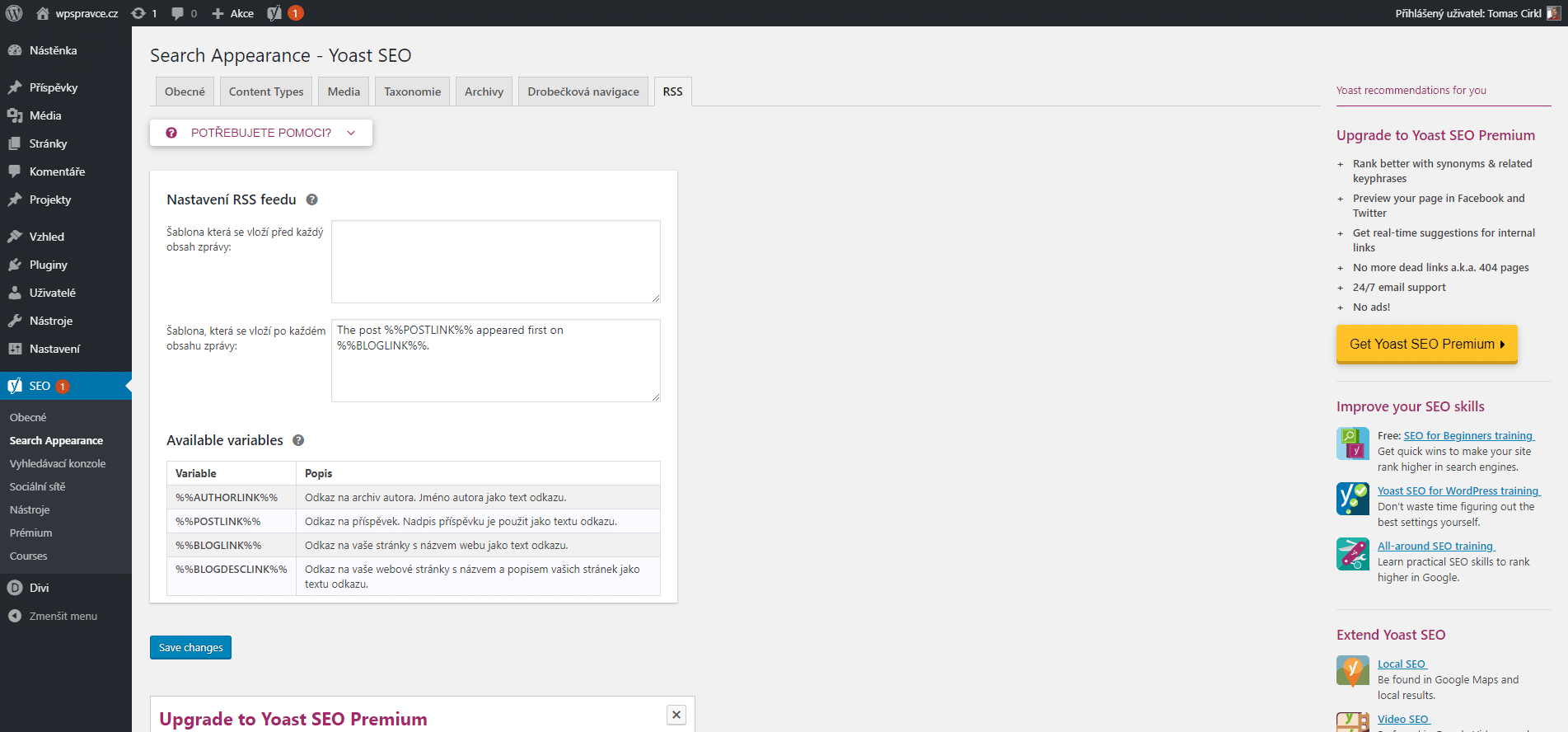
Task: Click the plus icon next to Akce
Action: coord(218,13)
